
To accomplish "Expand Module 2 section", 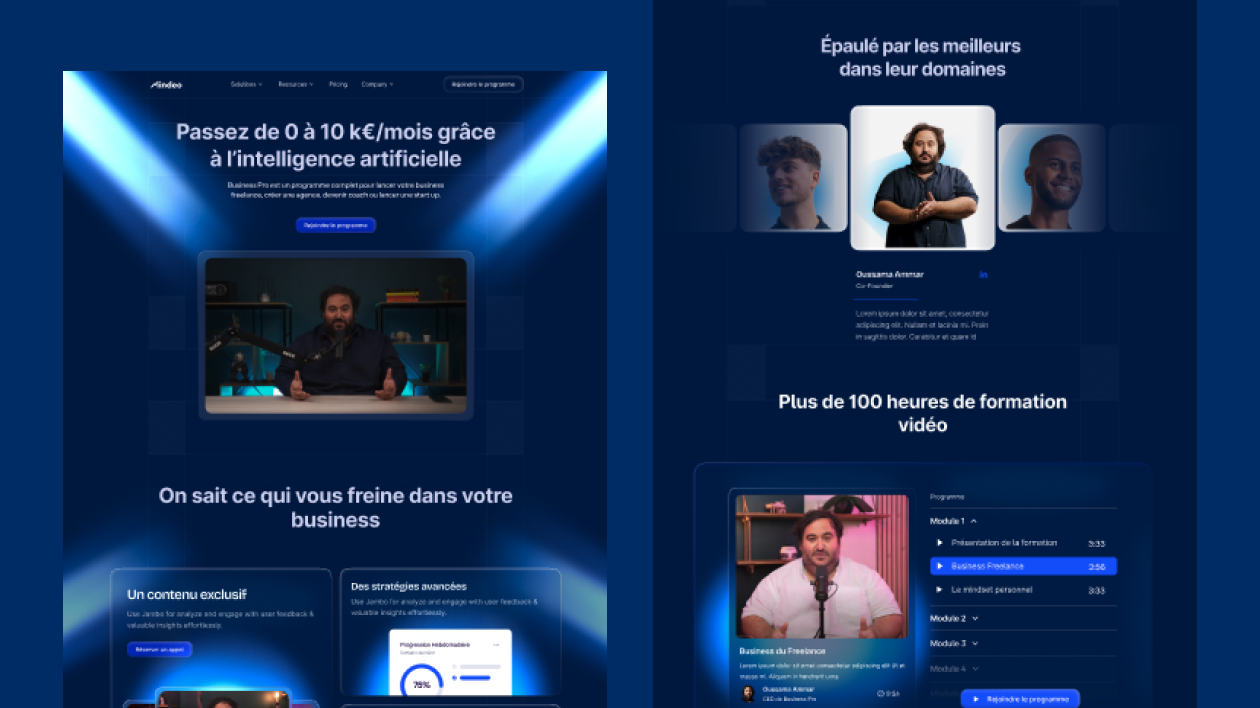I will [954, 619].
